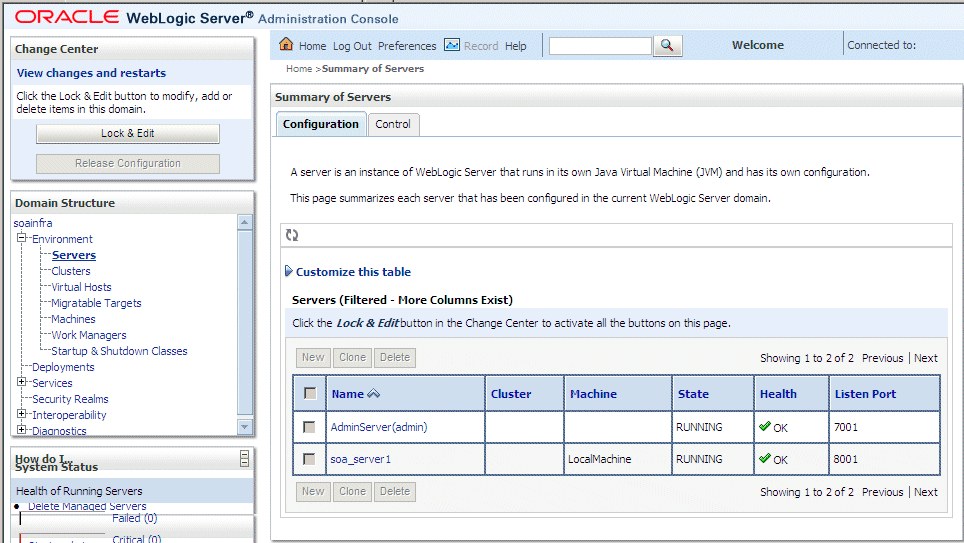The width and height of the screenshot is (964, 543).
Task: Click the top New button
Action: coord(313,357)
